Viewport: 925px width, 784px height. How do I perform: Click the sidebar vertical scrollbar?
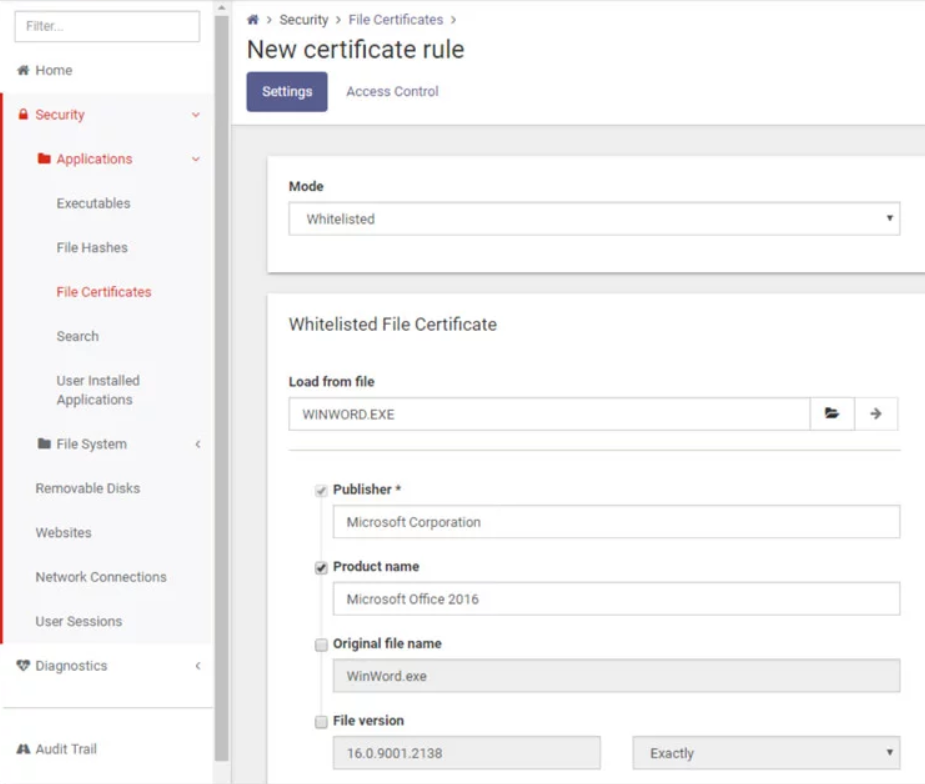(x=221, y=388)
